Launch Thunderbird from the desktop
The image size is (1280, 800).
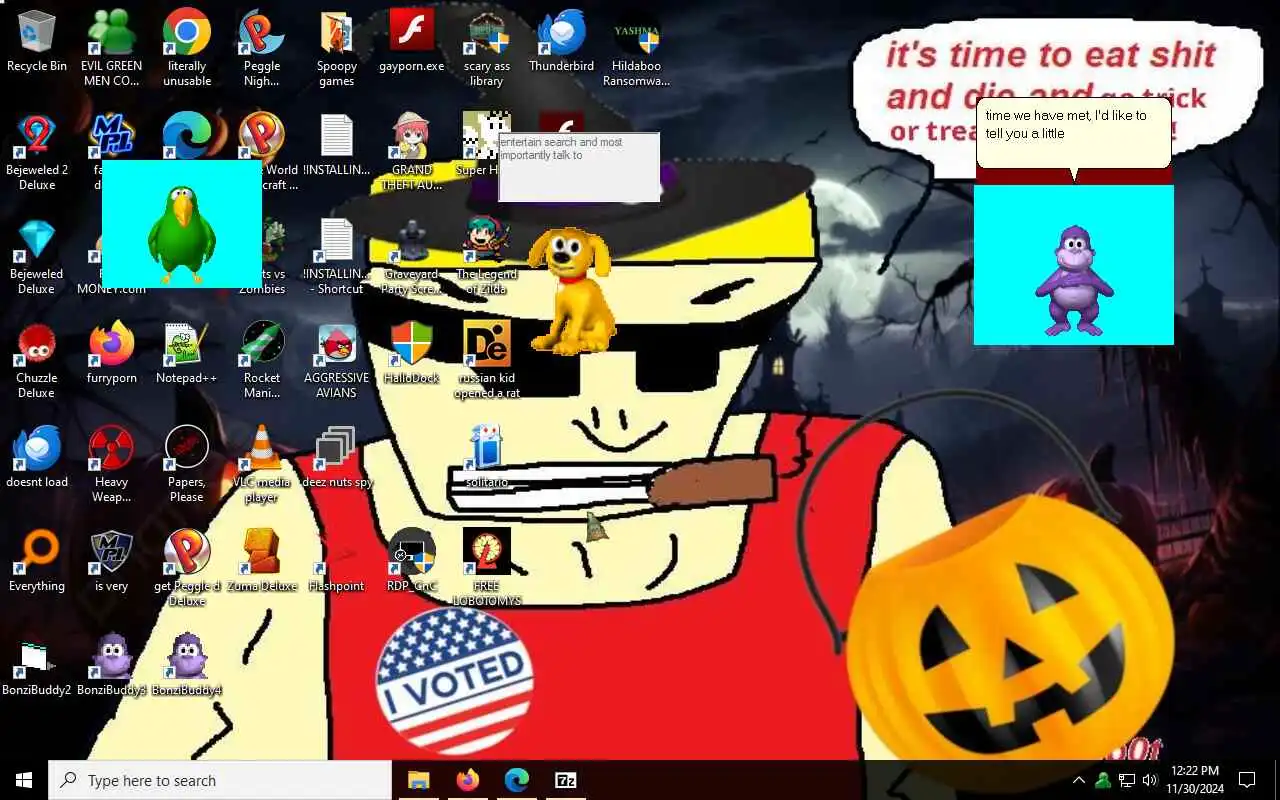tap(561, 42)
